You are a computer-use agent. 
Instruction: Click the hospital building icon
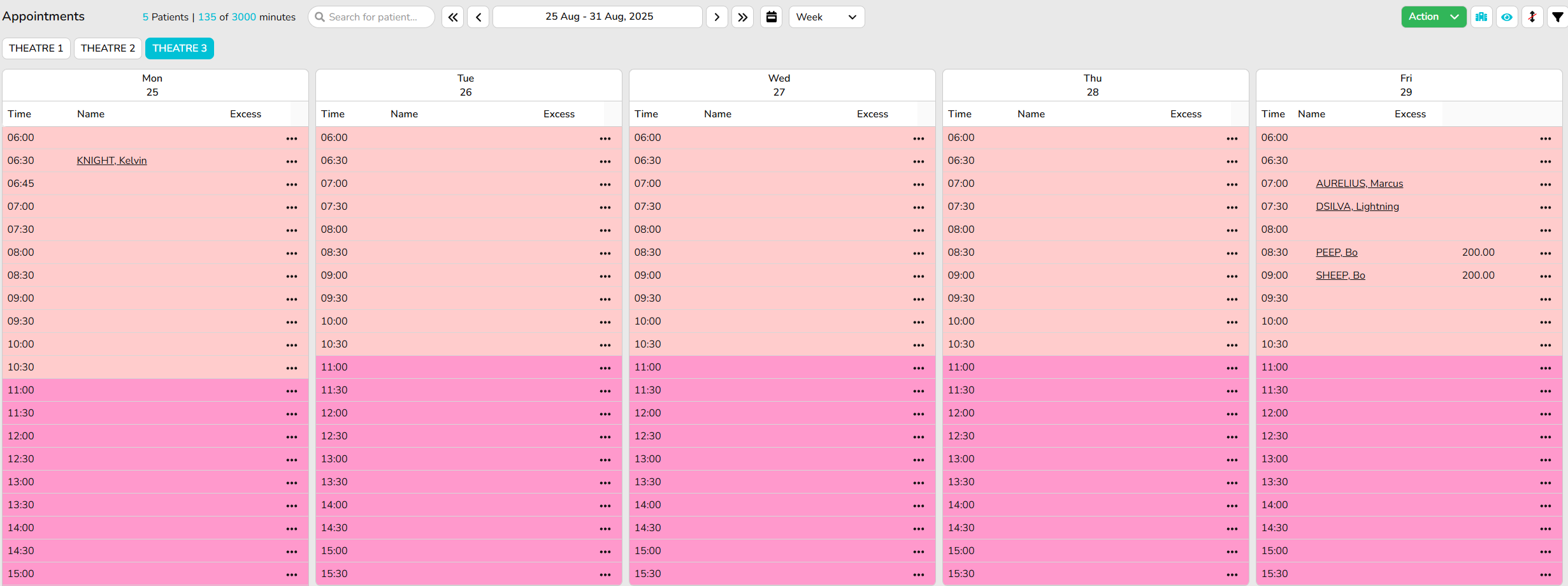coord(1481,17)
